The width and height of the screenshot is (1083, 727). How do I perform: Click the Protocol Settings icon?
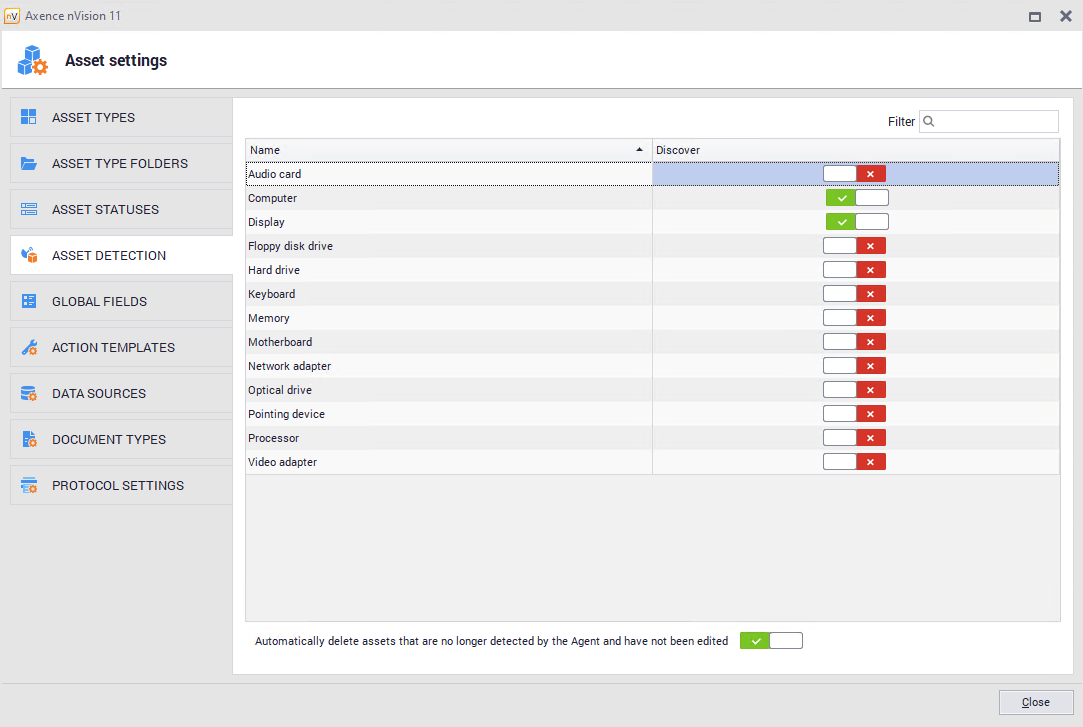pos(29,485)
